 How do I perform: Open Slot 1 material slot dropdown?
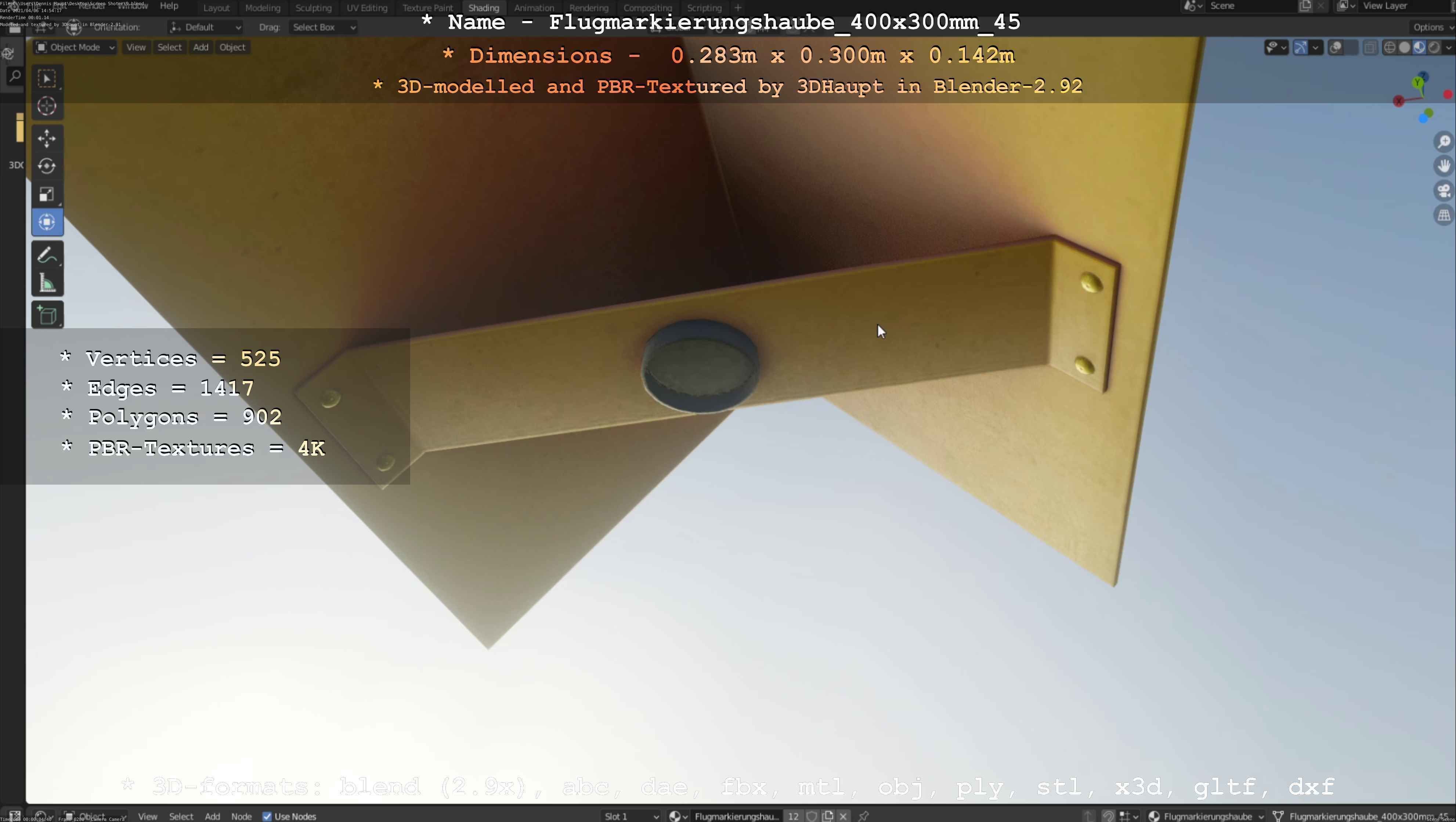coord(631,816)
